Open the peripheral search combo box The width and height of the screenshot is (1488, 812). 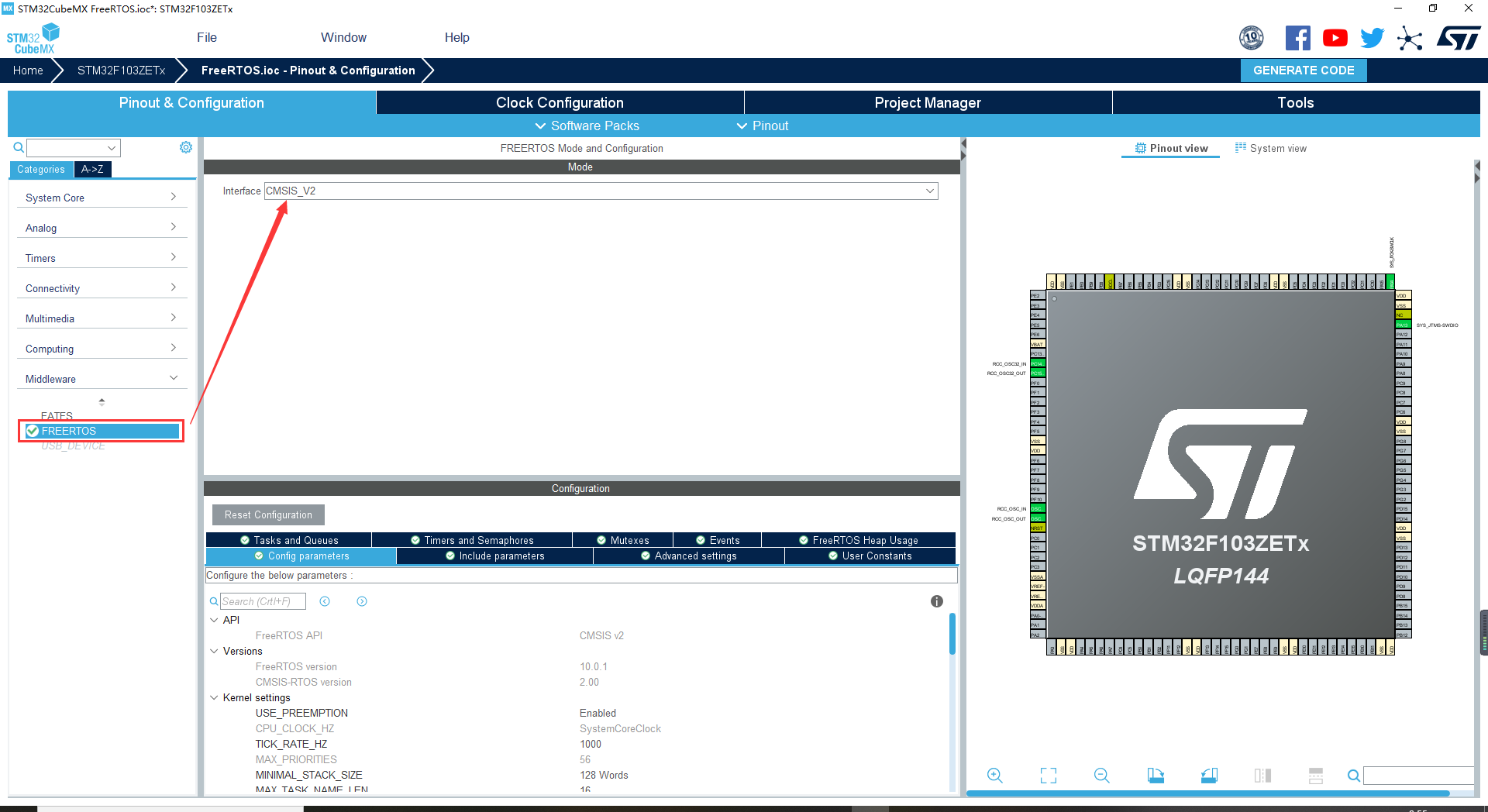pyautogui.click(x=74, y=147)
